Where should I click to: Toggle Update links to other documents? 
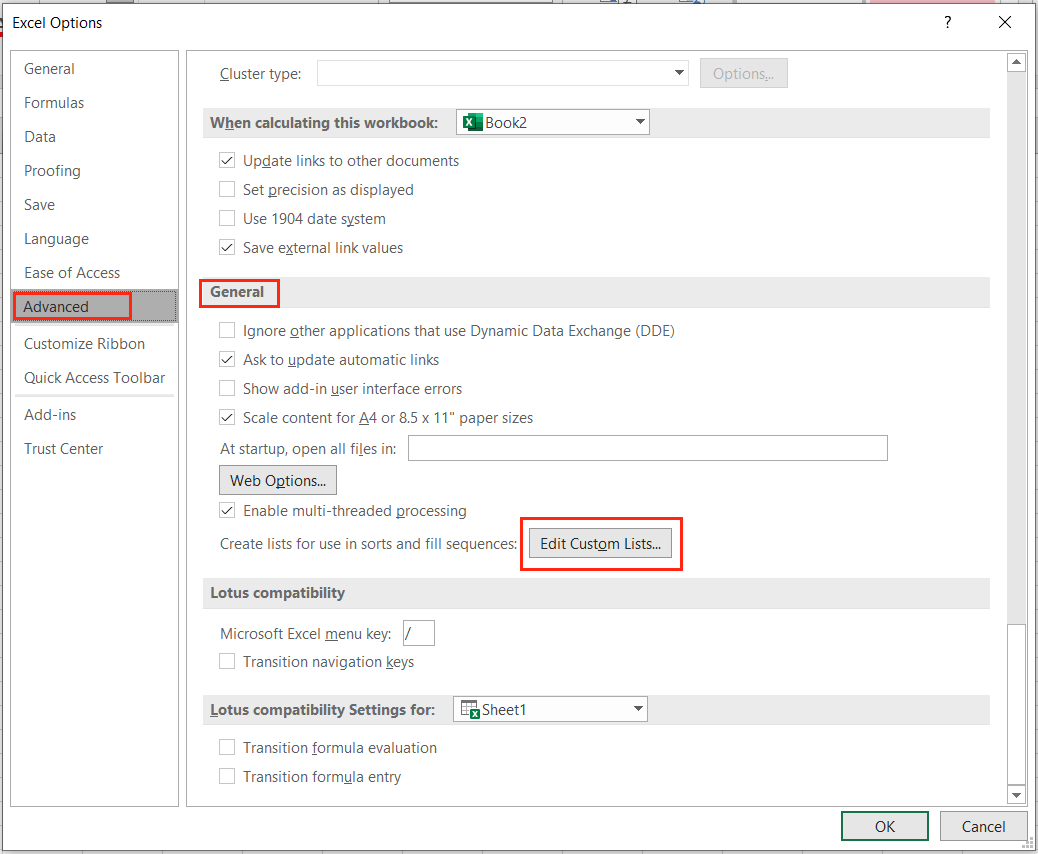(227, 161)
